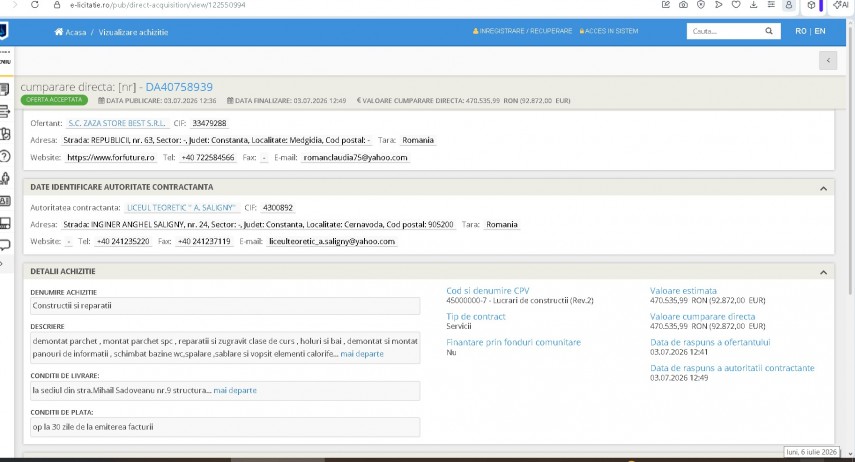Click Vizualizare achizitie breadcrumb
Viewport: 855px width, 462px height.
(x=134, y=32)
